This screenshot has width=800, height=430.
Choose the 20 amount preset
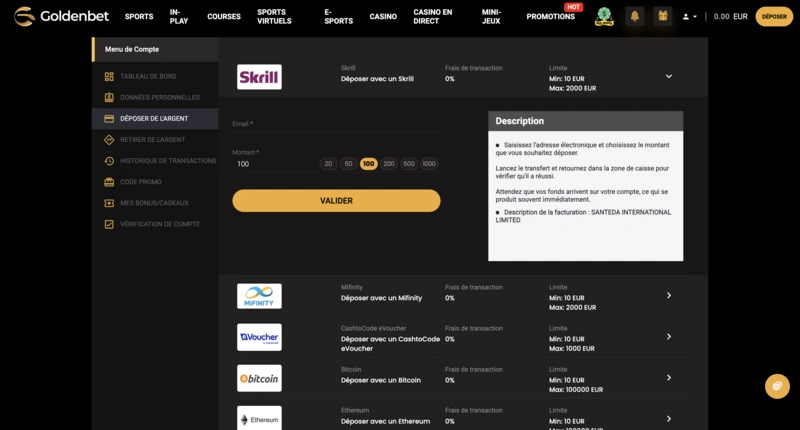point(328,163)
